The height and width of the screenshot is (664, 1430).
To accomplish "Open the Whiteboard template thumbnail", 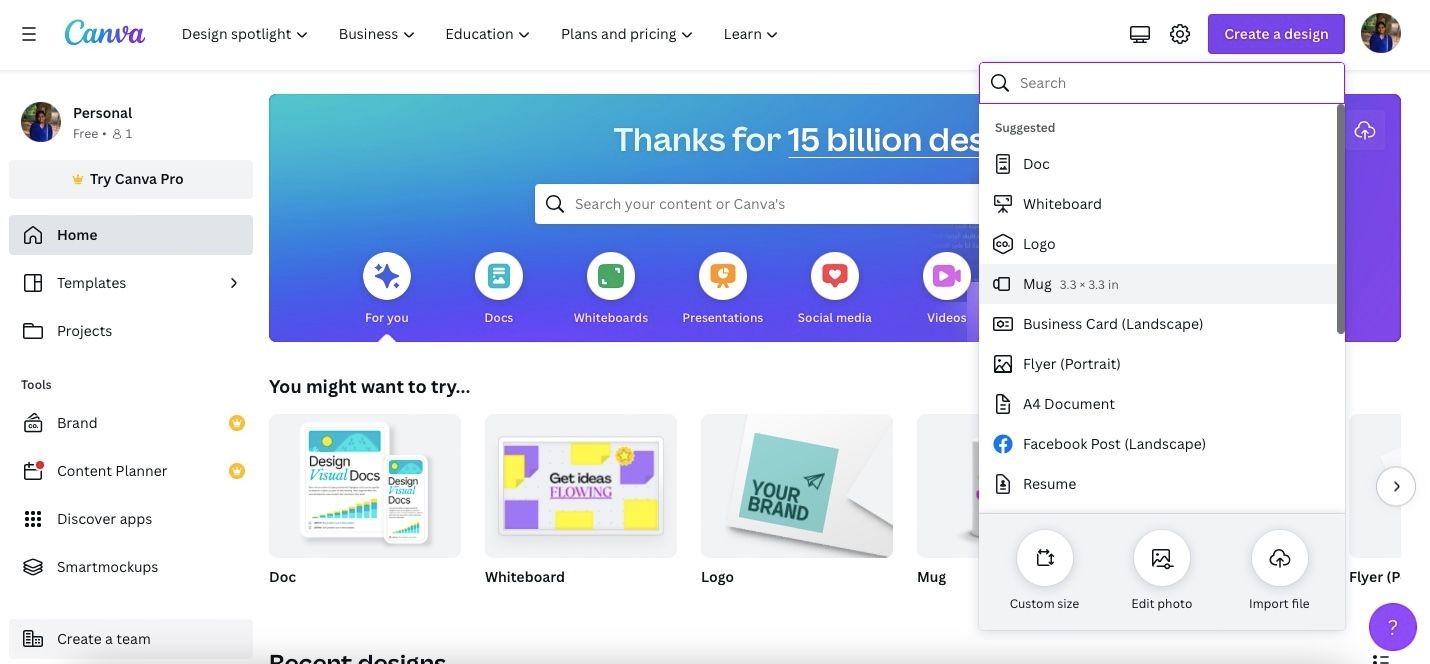I will tap(581, 486).
